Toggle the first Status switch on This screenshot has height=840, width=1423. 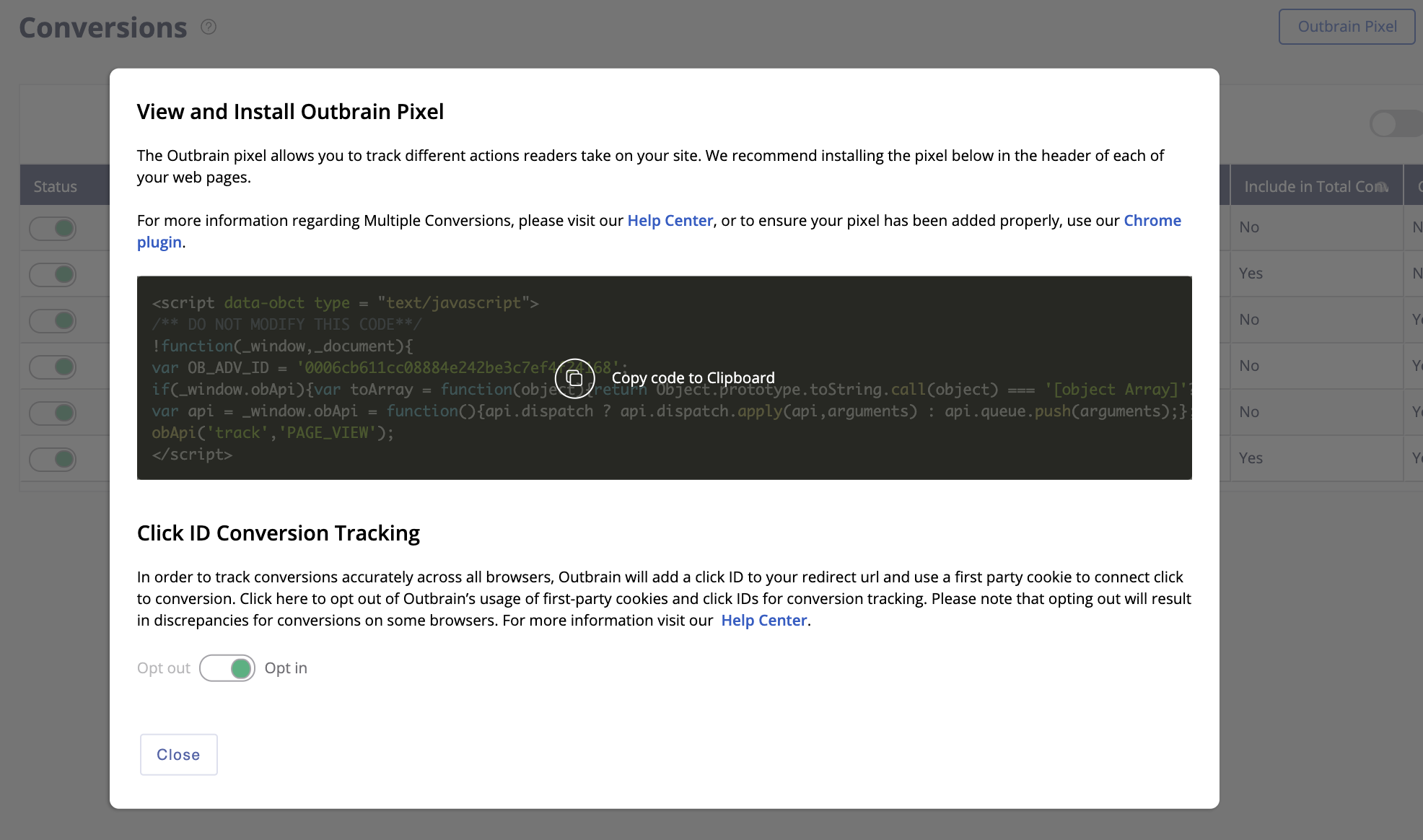point(54,227)
